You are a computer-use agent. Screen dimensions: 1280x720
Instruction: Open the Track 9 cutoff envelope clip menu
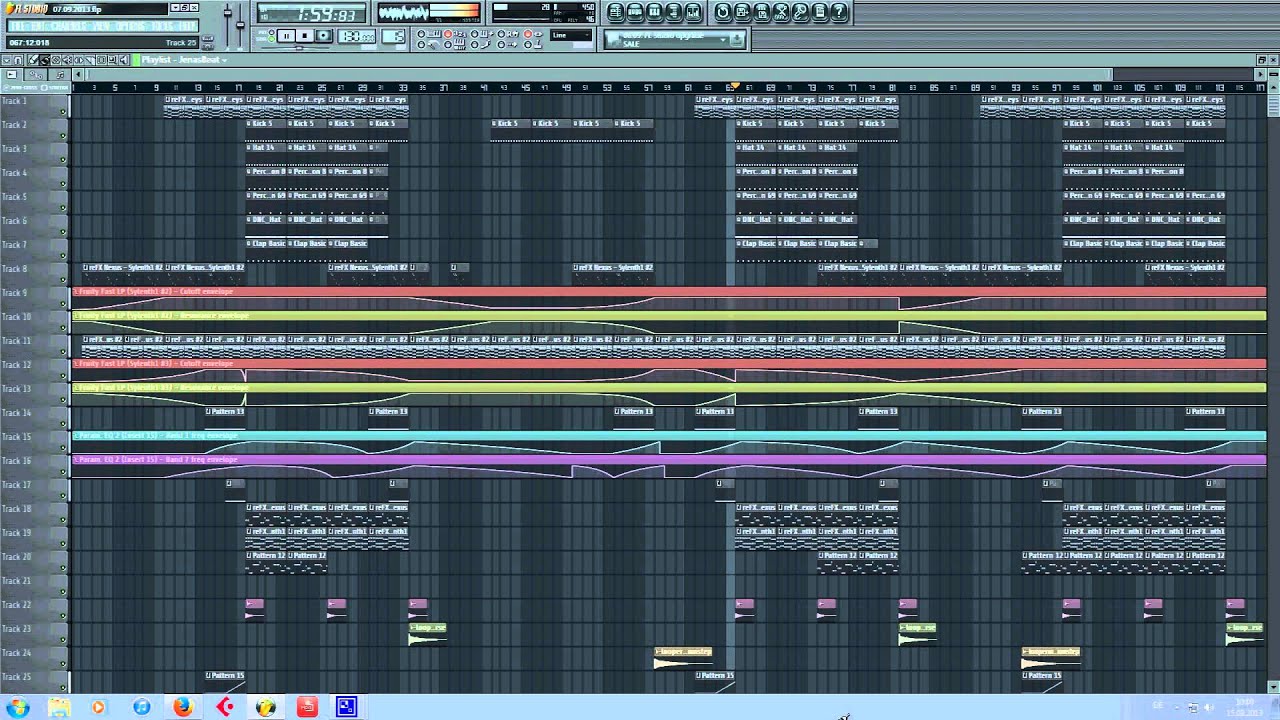(75, 291)
